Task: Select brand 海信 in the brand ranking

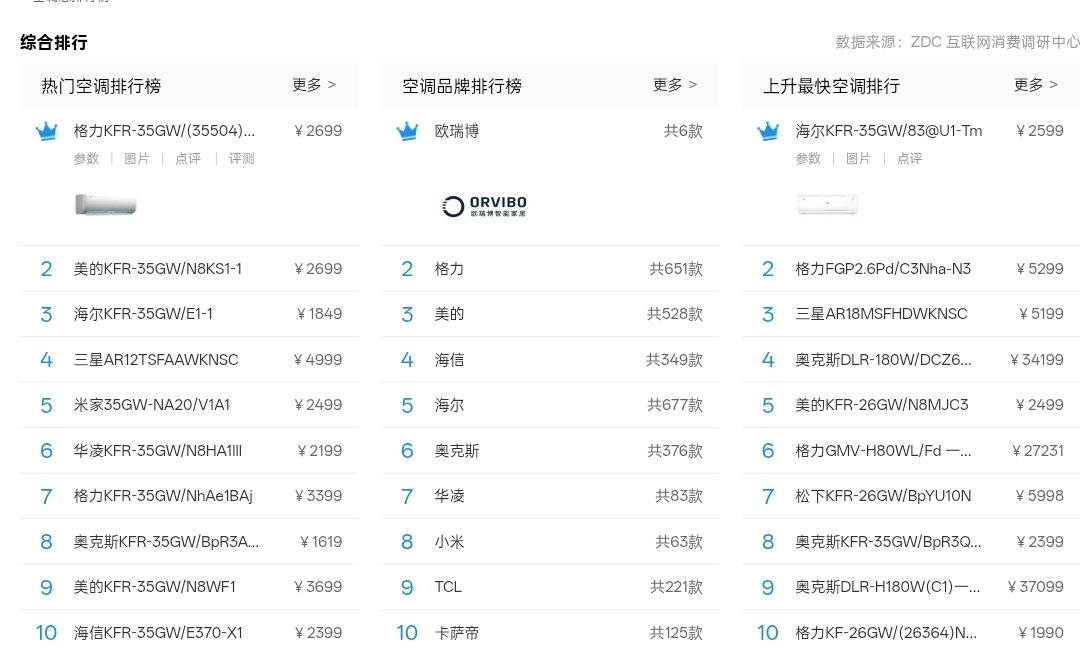Action: point(449,360)
